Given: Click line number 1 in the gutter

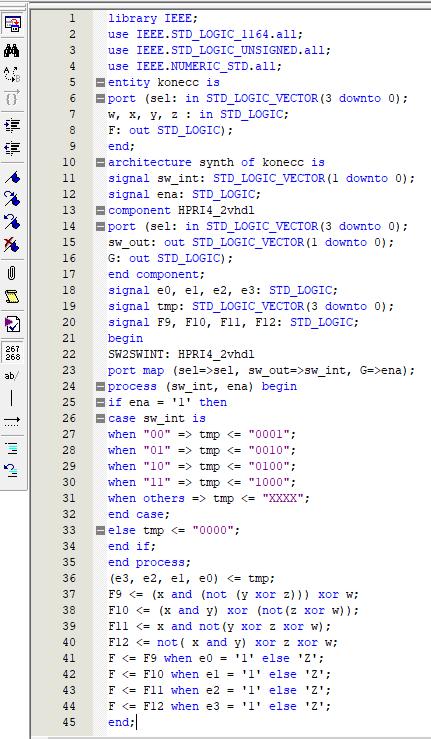Looking at the screenshot, I should click(x=72, y=18).
